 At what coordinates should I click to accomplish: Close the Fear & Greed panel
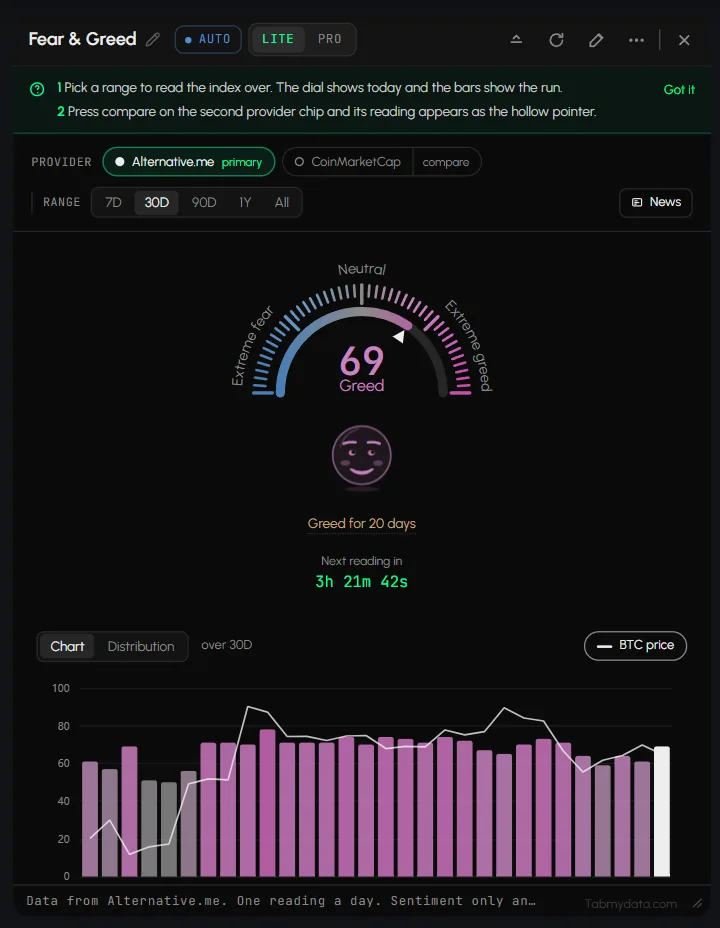point(685,40)
